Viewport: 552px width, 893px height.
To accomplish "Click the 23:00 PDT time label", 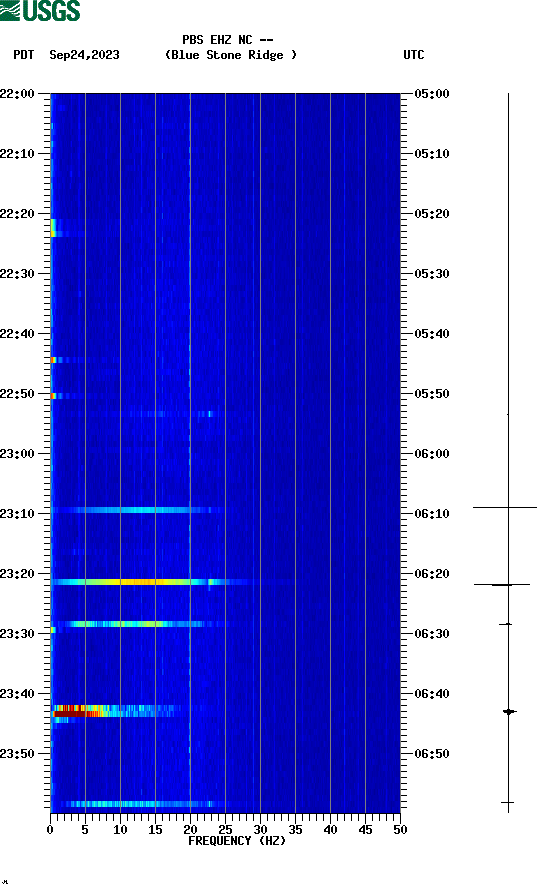I will pyautogui.click(x=17, y=454).
